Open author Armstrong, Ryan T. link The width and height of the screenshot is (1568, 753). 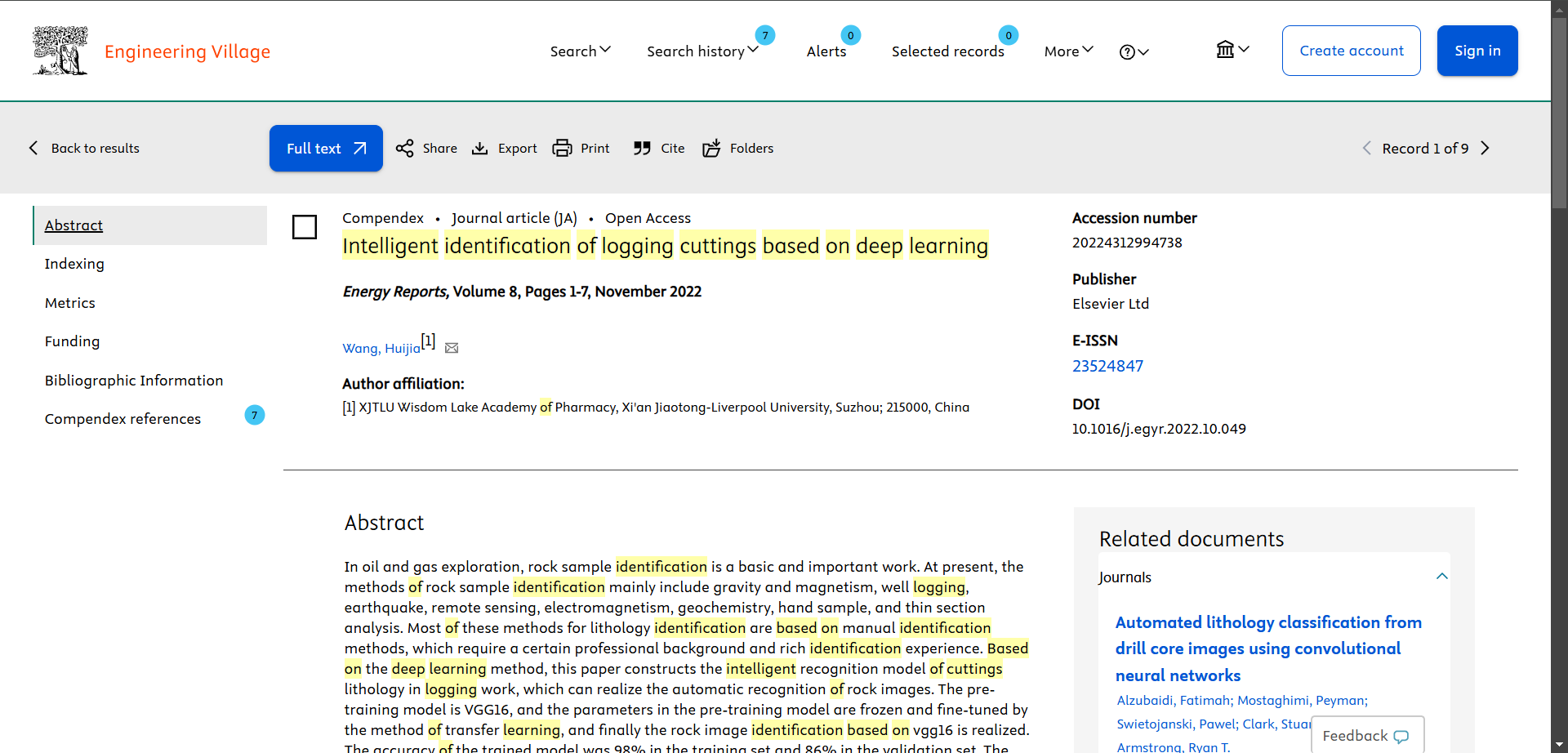(x=1173, y=746)
